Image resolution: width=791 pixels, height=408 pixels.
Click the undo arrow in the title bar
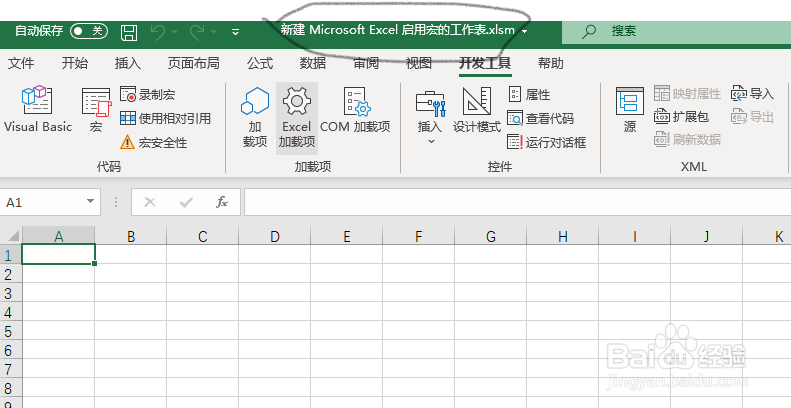(158, 31)
